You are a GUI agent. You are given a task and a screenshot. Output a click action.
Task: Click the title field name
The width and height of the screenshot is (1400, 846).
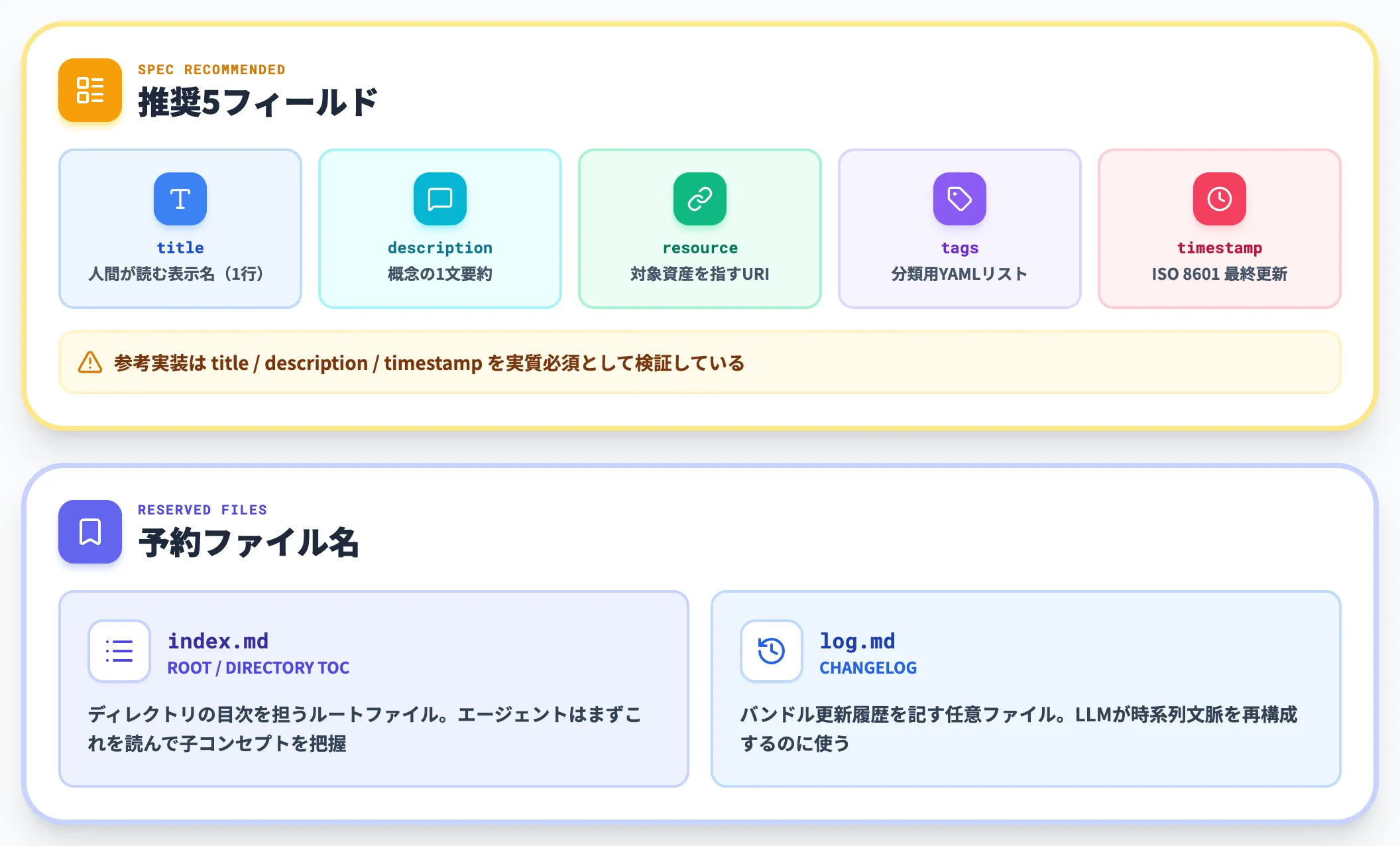[x=180, y=248]
